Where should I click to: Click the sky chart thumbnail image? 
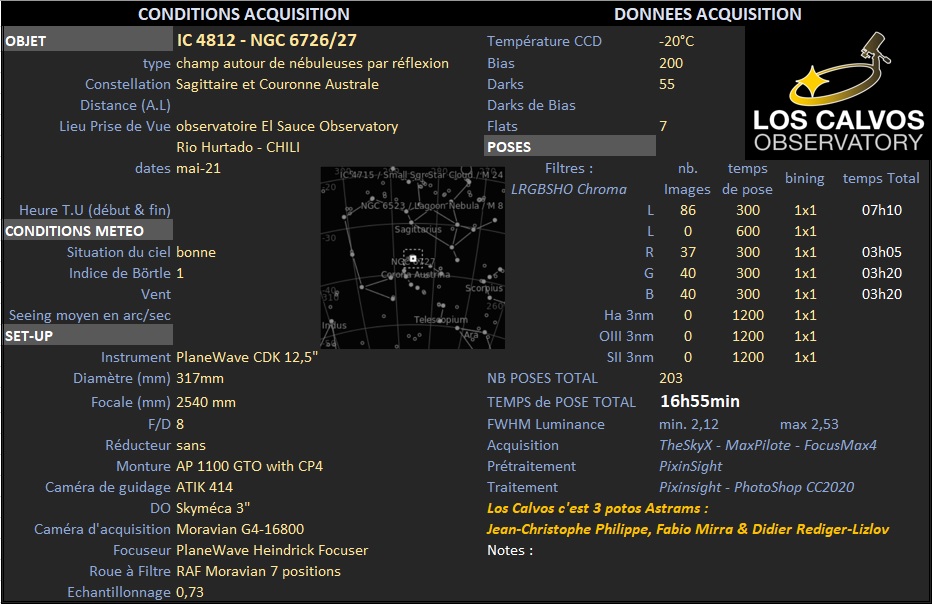[413, 257]
